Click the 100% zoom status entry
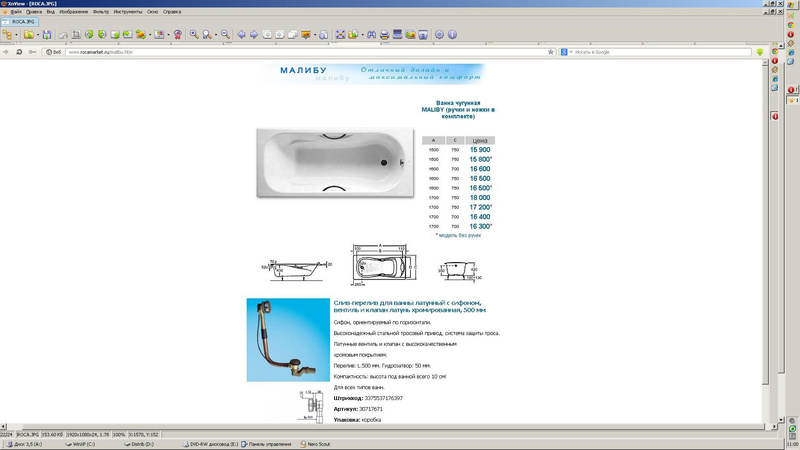This screenshot has height=450, width=800. point(119,435)
